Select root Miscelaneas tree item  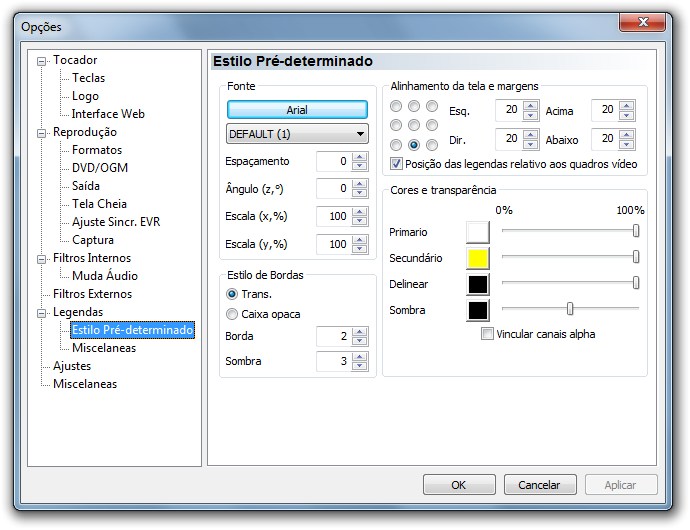coord(85,384)
